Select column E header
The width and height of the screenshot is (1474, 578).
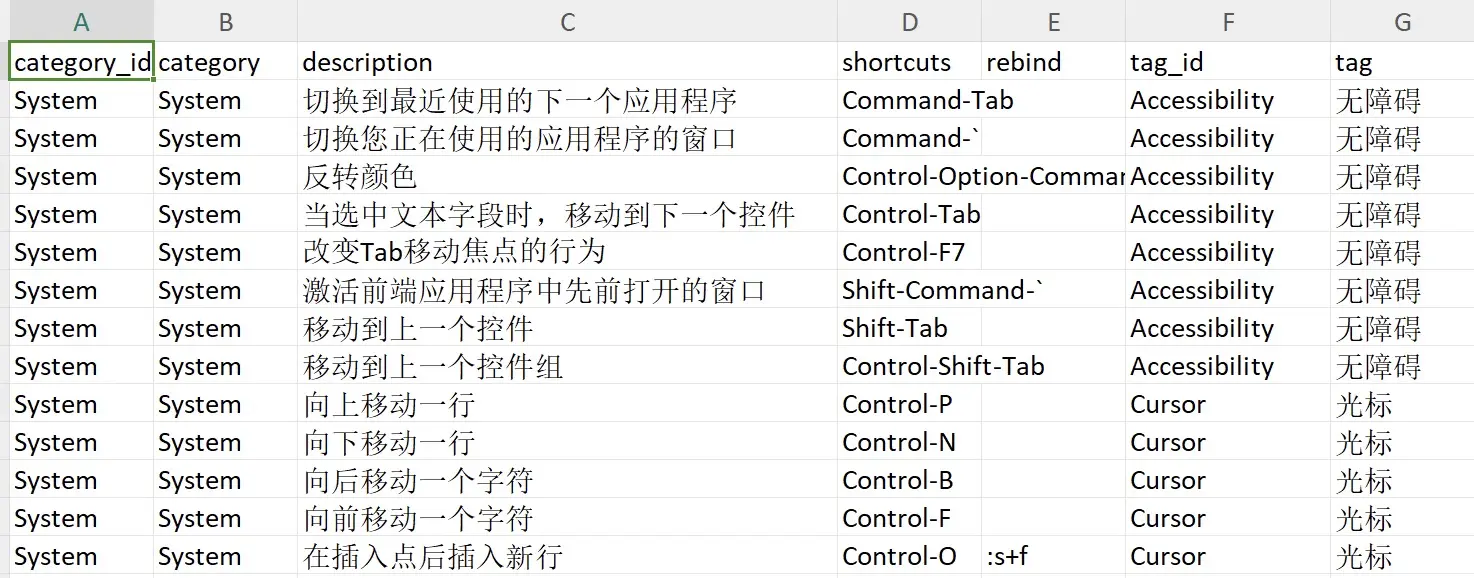pyautogui.click(x=1053, y=21)
